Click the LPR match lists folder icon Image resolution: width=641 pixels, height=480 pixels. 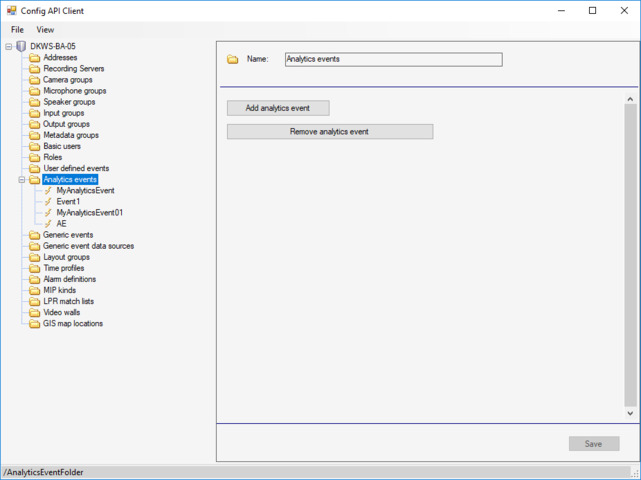pos(35,301)
